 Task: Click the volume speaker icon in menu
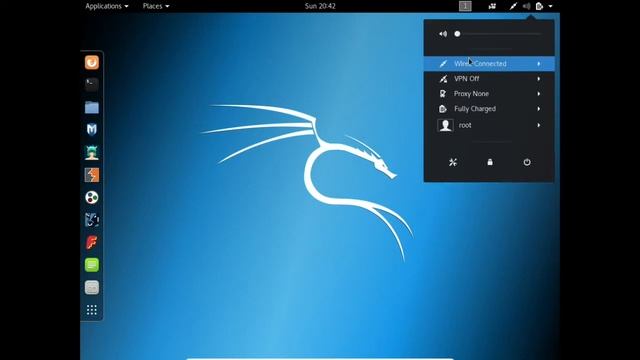point(443,34)
